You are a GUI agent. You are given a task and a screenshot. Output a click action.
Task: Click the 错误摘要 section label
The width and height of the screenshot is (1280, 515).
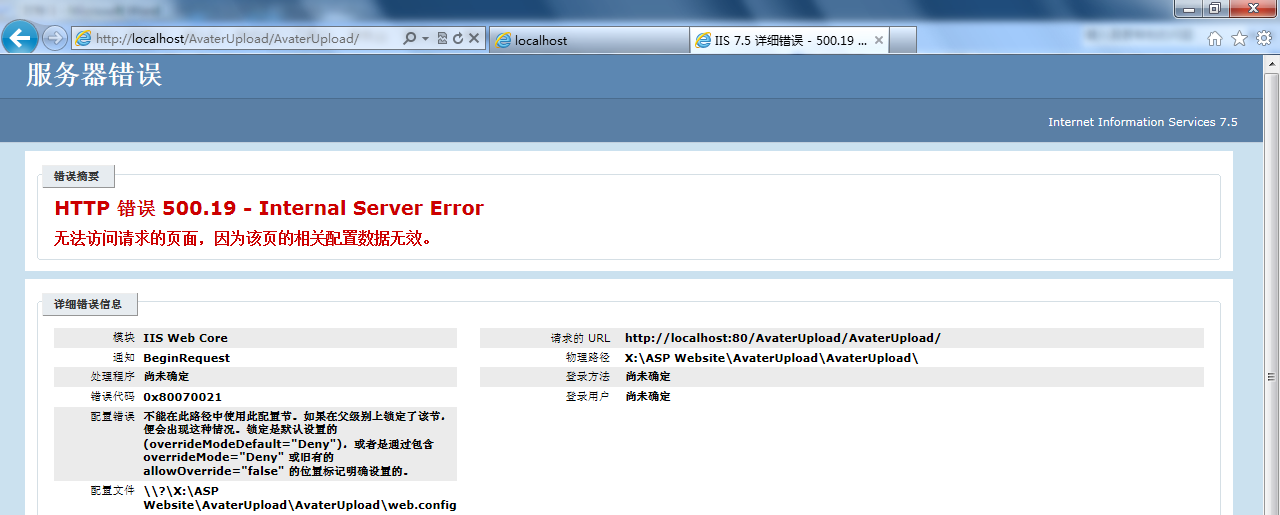pyautogui.click(x=77, y=176)
